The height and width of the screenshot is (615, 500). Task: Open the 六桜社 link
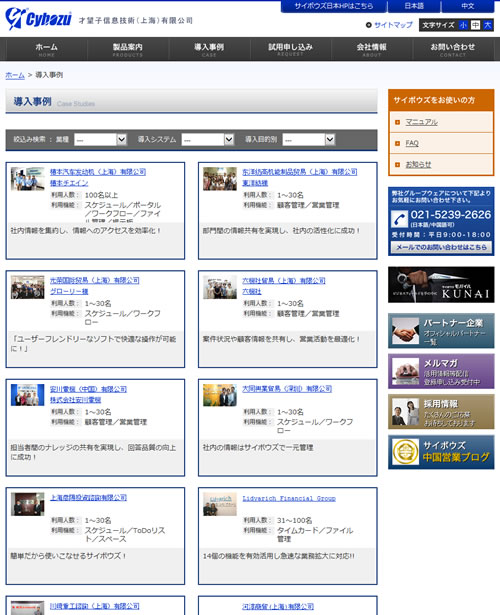[252, 291]
